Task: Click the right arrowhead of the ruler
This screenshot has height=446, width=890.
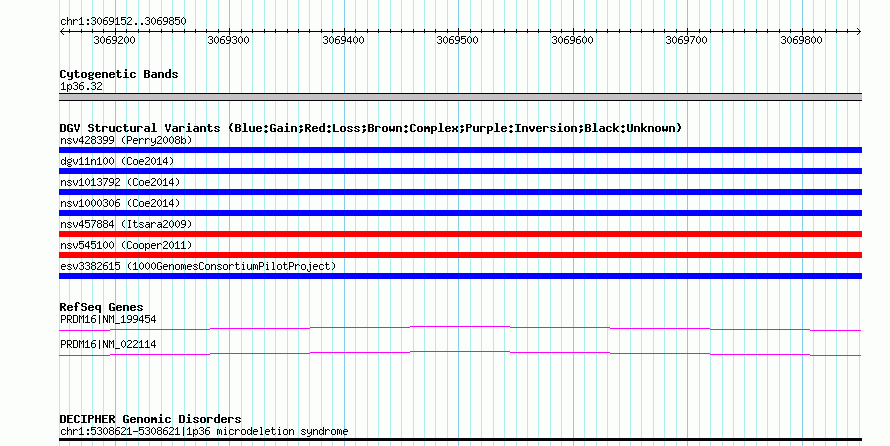Action: coord(859,32)
